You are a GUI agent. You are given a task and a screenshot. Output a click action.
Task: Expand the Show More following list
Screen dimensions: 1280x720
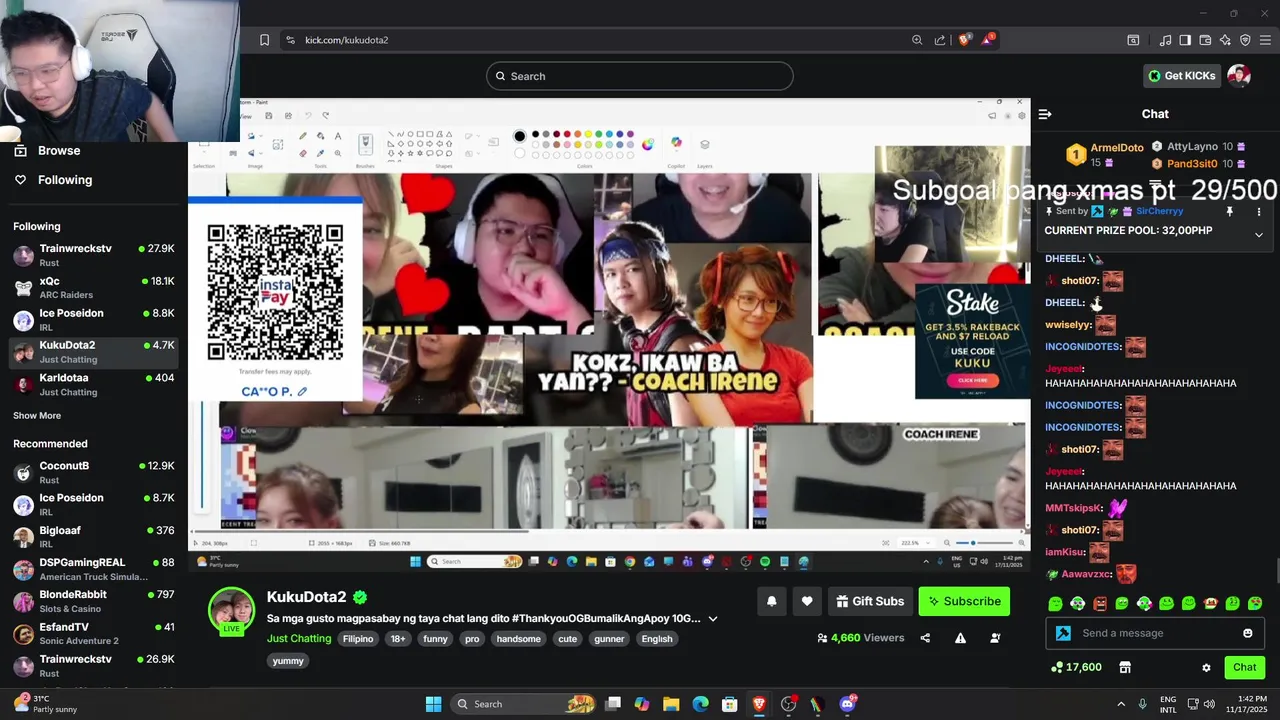pyautogui.click(x=37, y=415)
